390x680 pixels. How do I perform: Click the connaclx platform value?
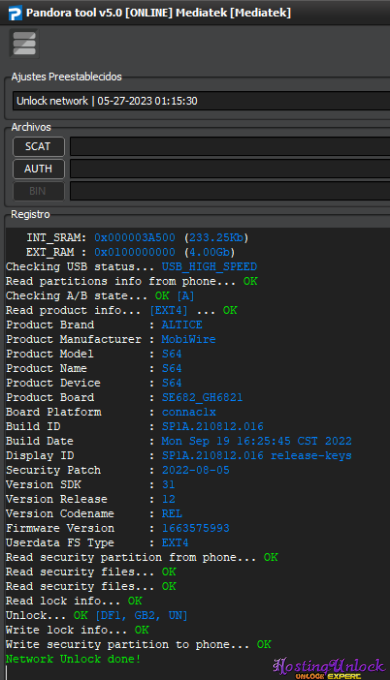[x=189, y=412]
